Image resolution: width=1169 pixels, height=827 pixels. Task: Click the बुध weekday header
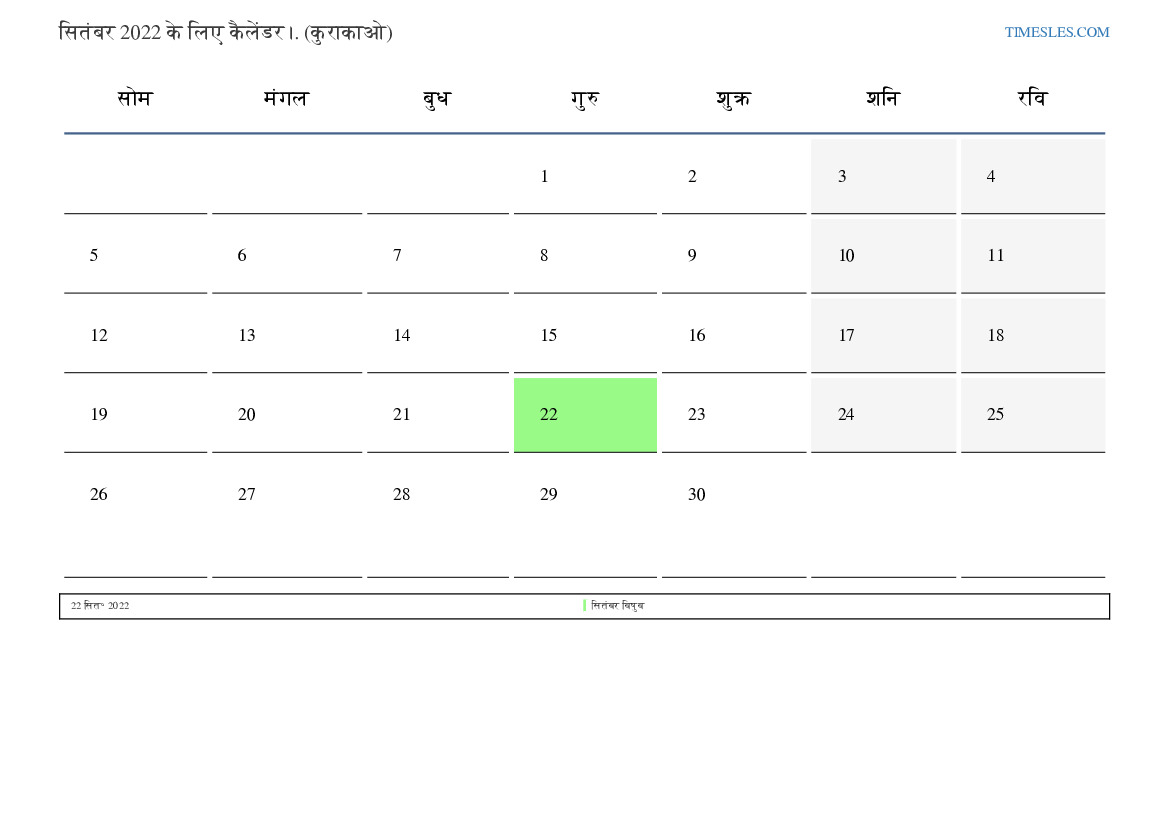(x=436, y=98)
